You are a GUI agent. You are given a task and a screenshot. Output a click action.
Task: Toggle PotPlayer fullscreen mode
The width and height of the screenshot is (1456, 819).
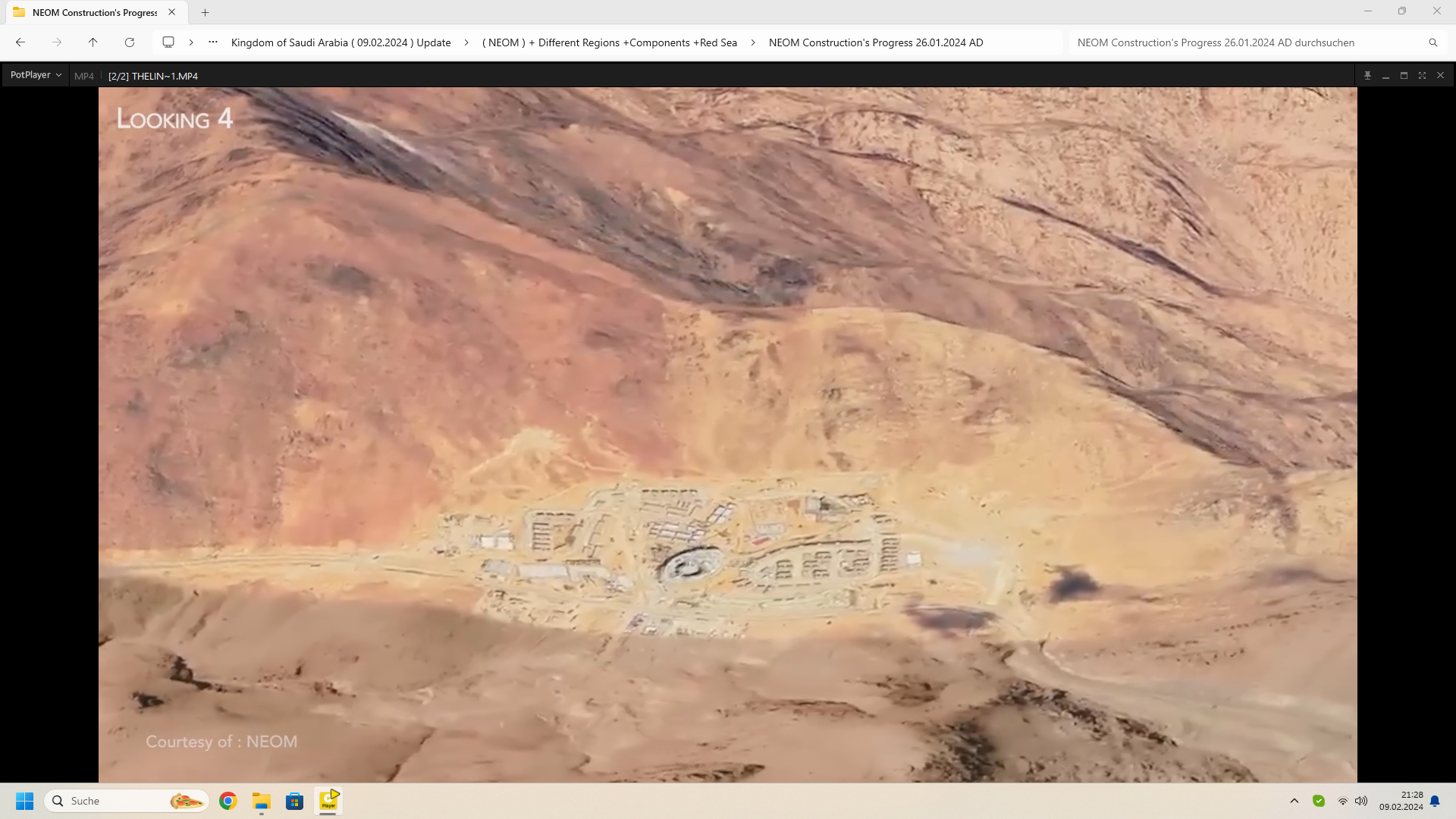tap(1422, 75)
